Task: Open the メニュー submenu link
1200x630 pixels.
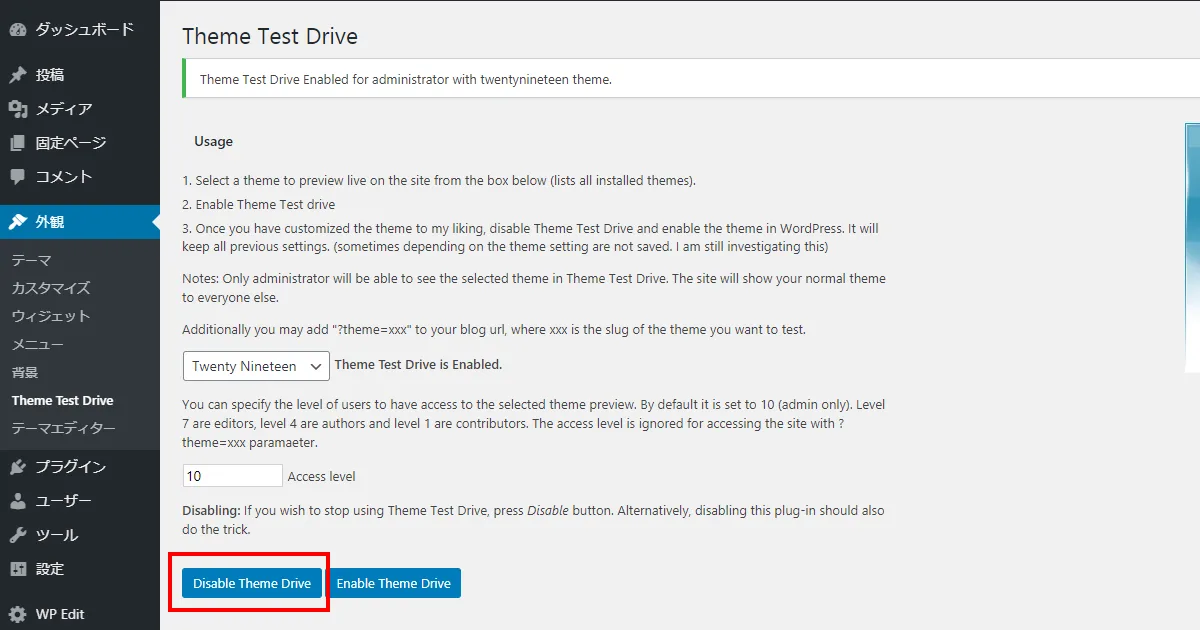Action: tap(38, 344)
